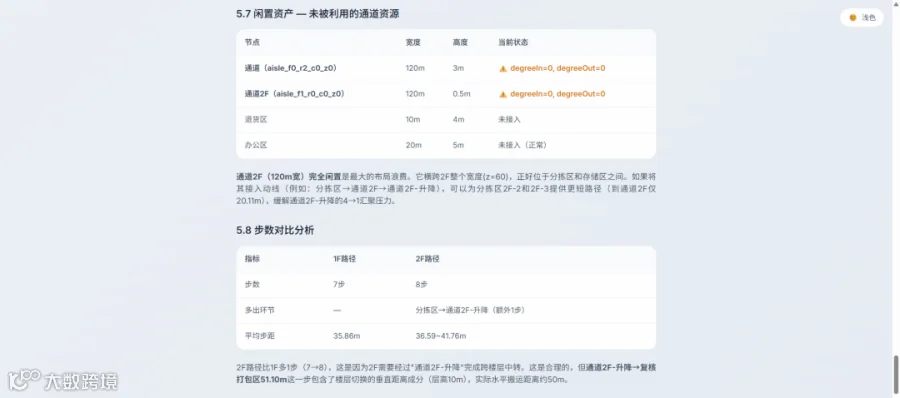Click the 7步 value
Image resolution: width=900 pixels, height=398 pixels.
339,284
